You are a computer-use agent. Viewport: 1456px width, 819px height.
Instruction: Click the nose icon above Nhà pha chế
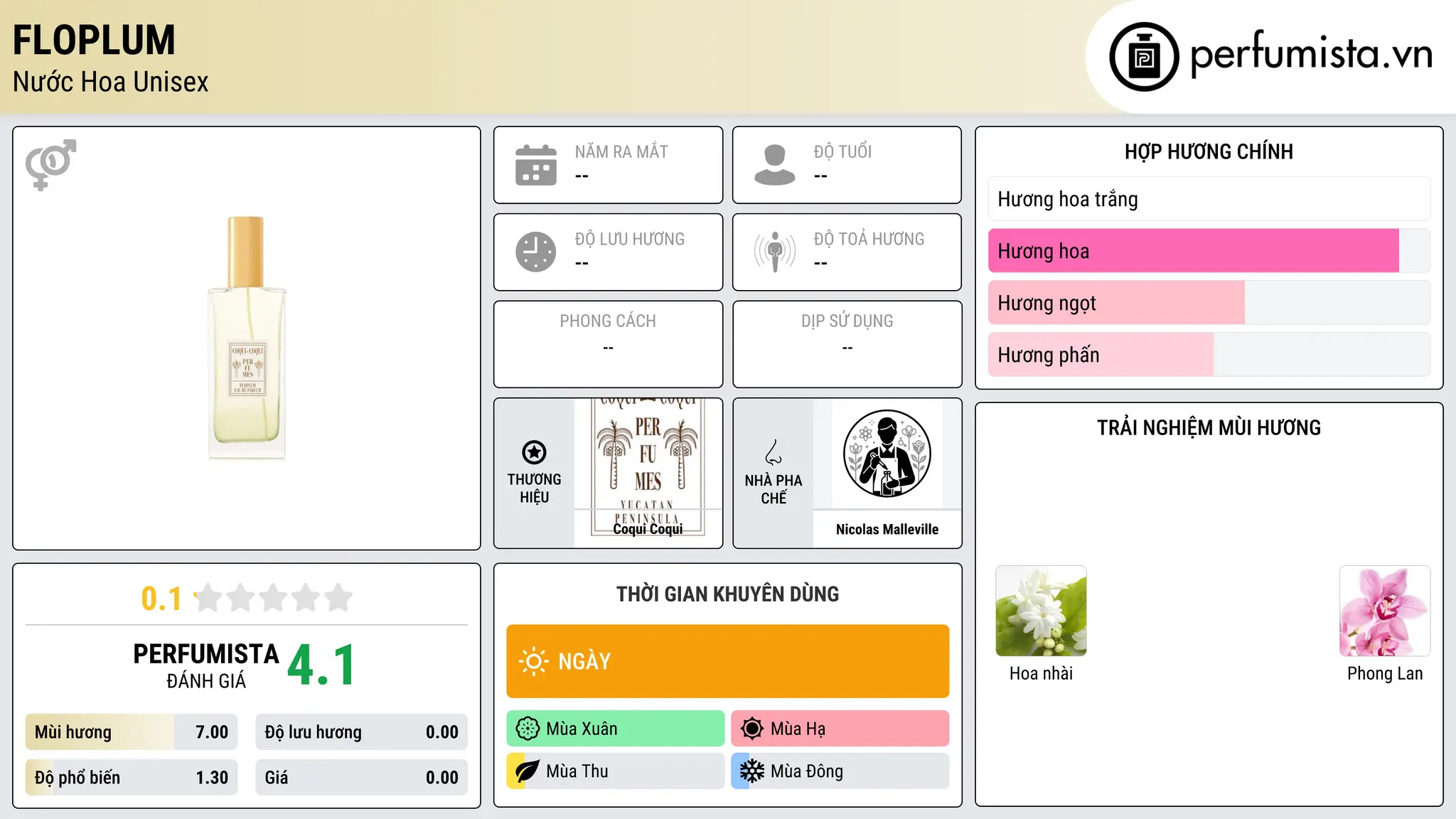pos(773,452)
